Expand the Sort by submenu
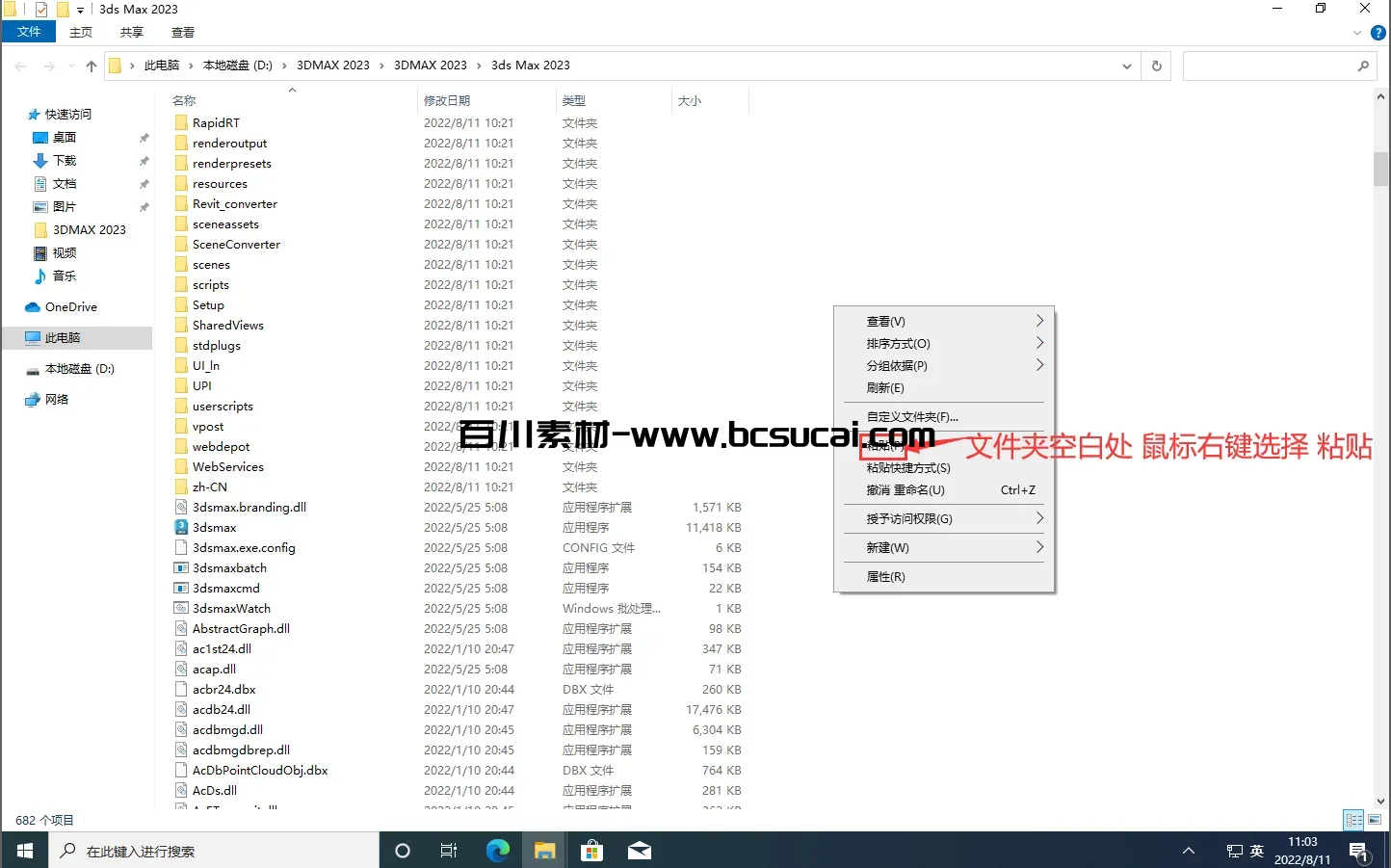 [944, 344]
